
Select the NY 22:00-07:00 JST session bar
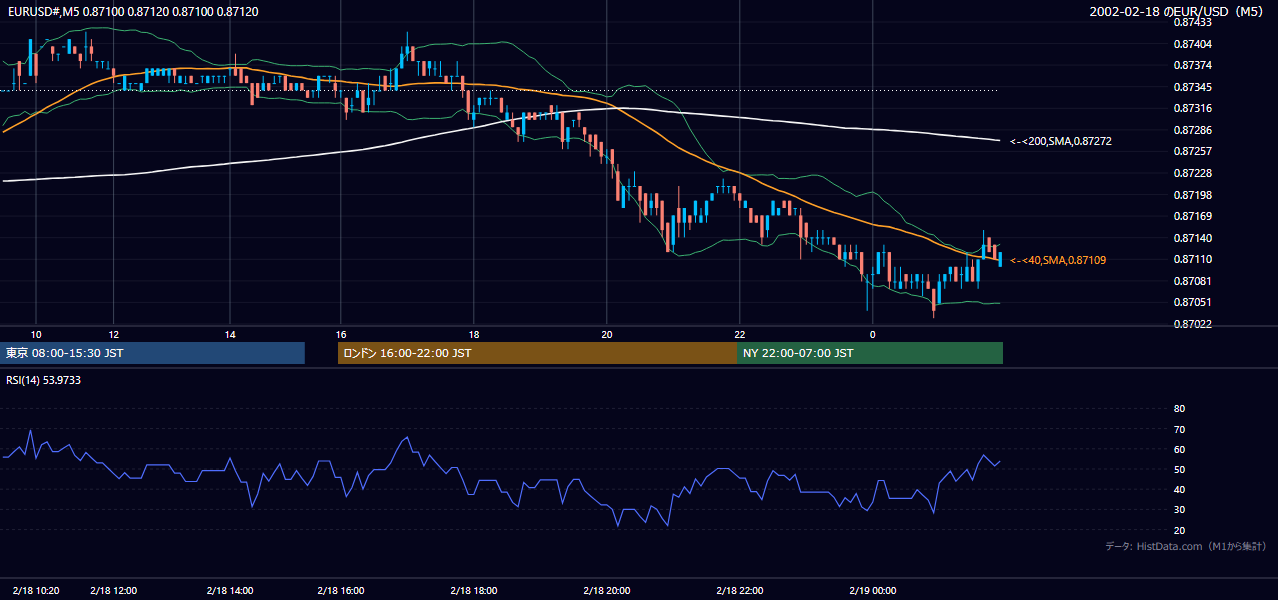870,353
